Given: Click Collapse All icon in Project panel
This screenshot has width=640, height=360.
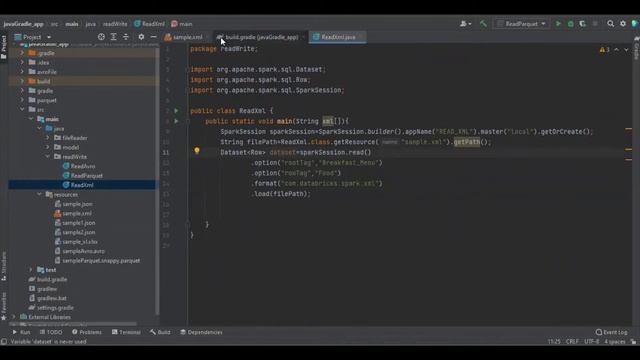Looking at the screenshot, I should [126, 37].
